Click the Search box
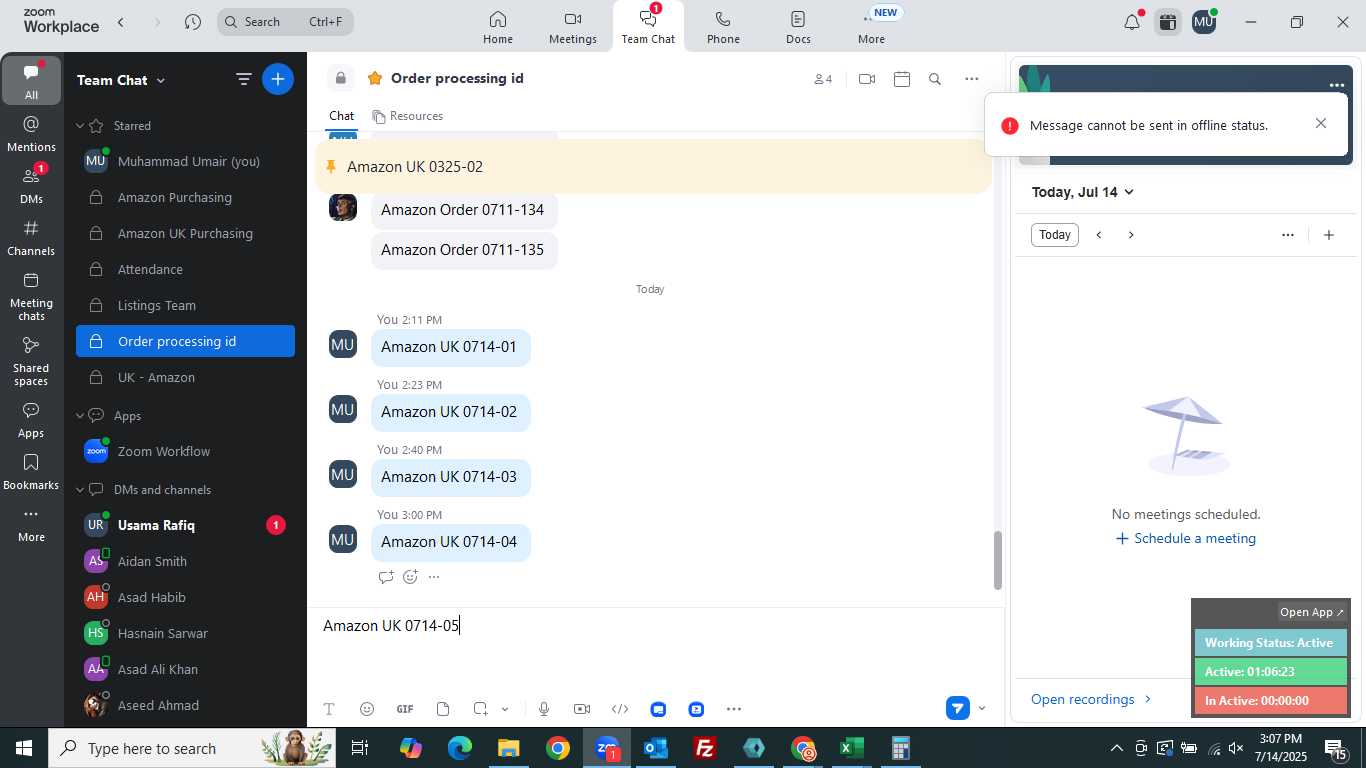The image size is (1366, 768). tap(285, 22)
